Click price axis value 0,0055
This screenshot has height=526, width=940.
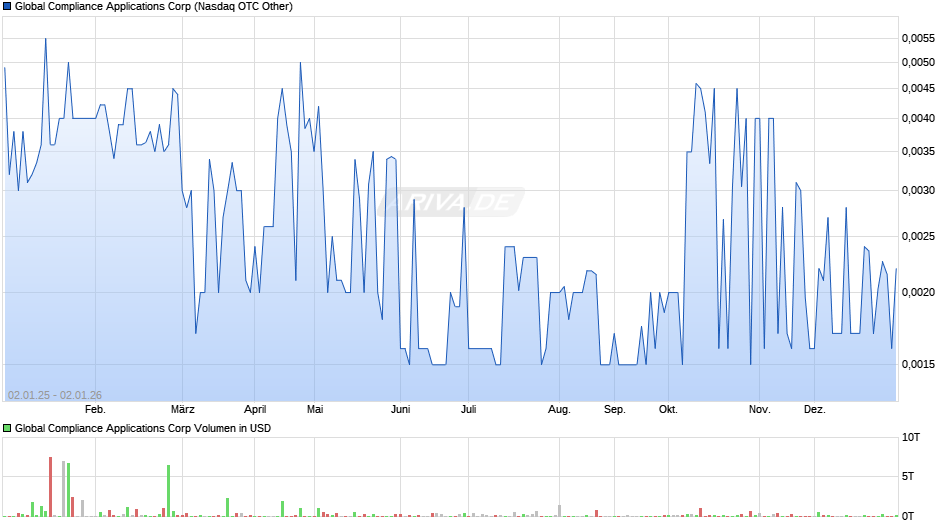click(x=918, y=38)
